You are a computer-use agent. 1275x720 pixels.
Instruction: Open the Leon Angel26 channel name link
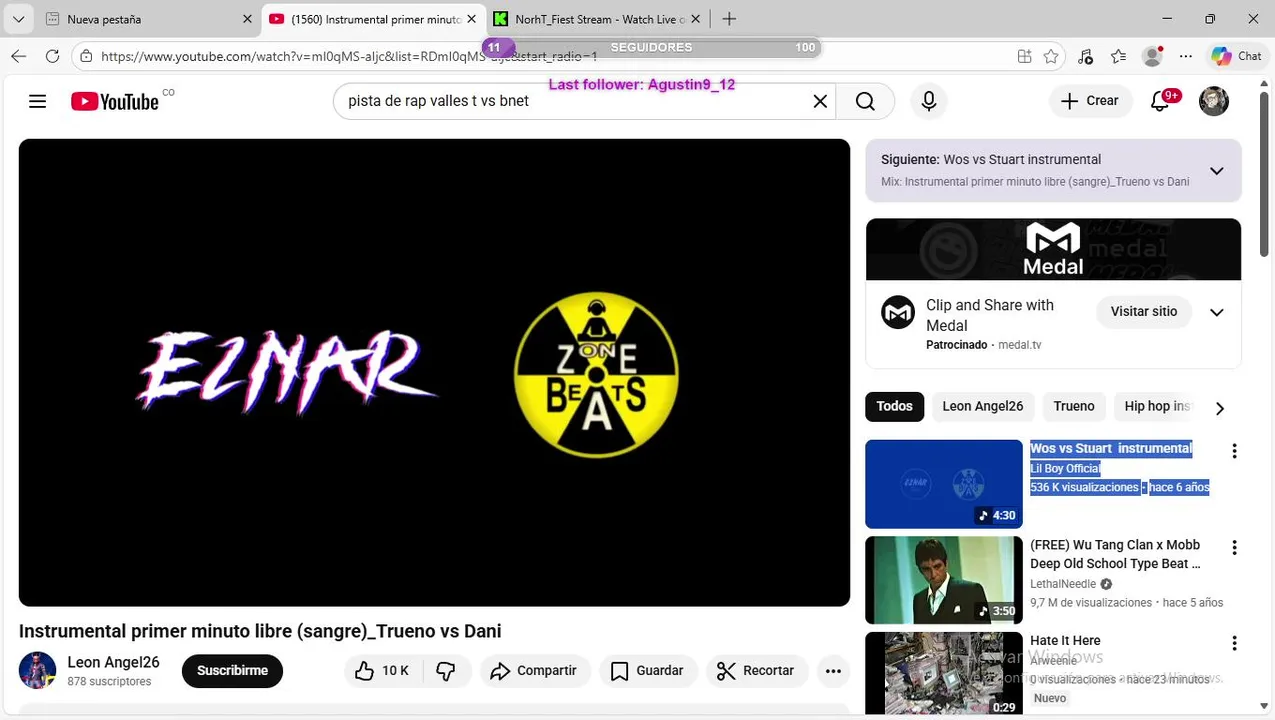tap(113, 662)
